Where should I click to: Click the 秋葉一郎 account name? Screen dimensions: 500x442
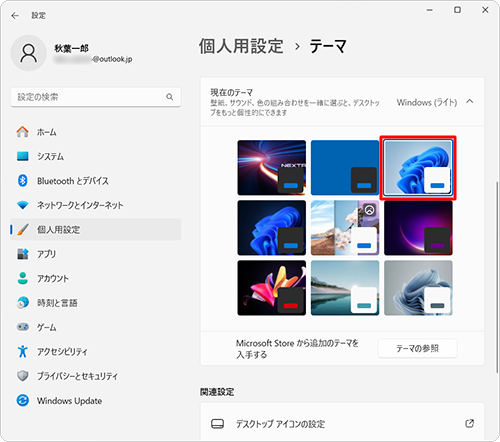71,48
